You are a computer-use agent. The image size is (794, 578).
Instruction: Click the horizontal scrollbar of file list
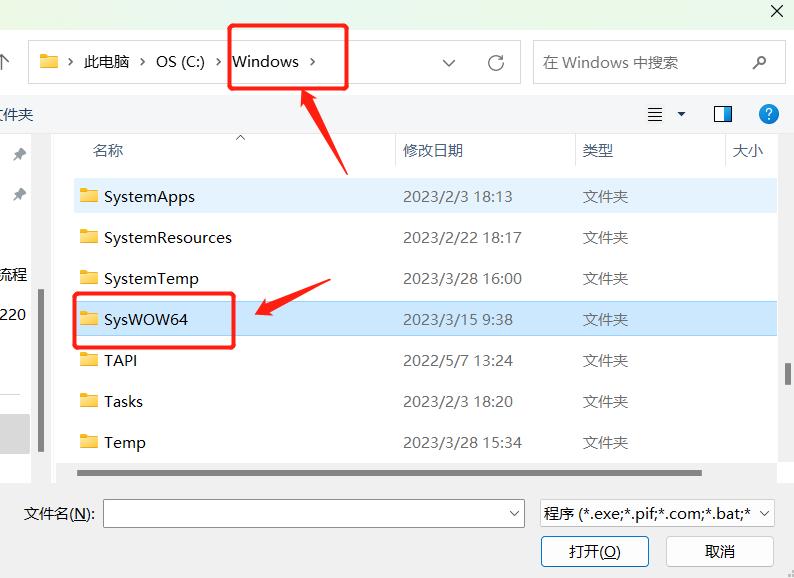tap(389, 473)
